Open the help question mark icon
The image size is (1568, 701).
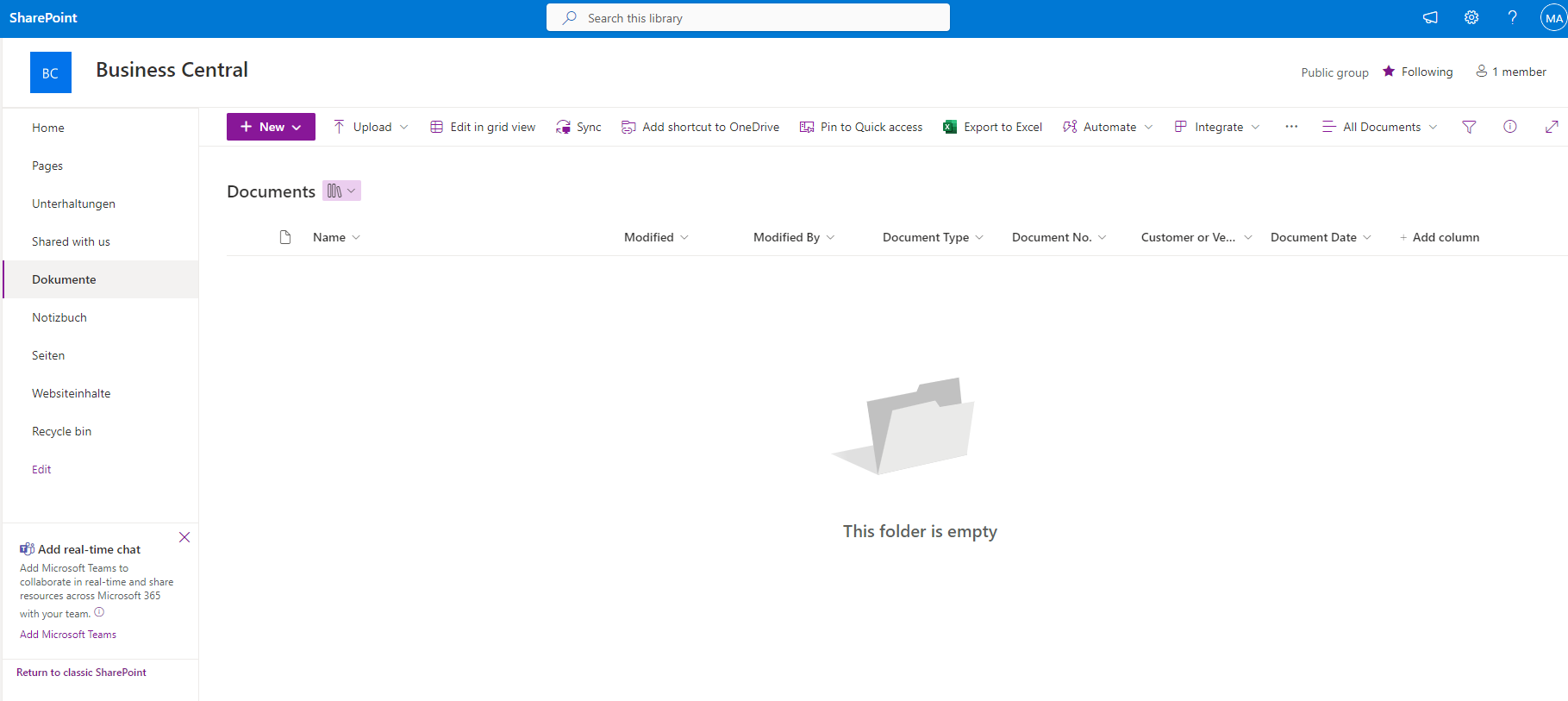1513,18
